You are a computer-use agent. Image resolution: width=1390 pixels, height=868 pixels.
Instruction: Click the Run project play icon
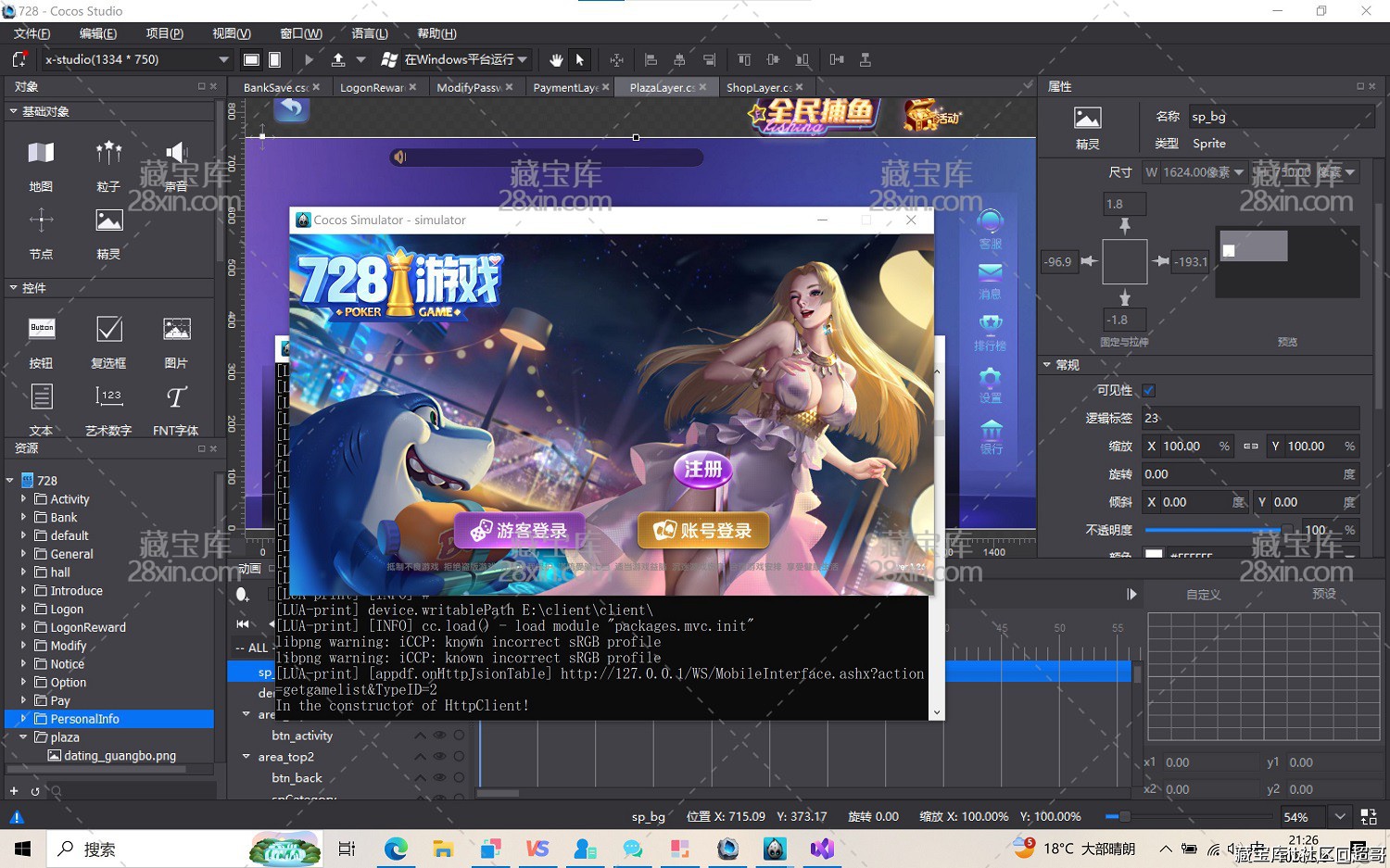click(309, 59)
